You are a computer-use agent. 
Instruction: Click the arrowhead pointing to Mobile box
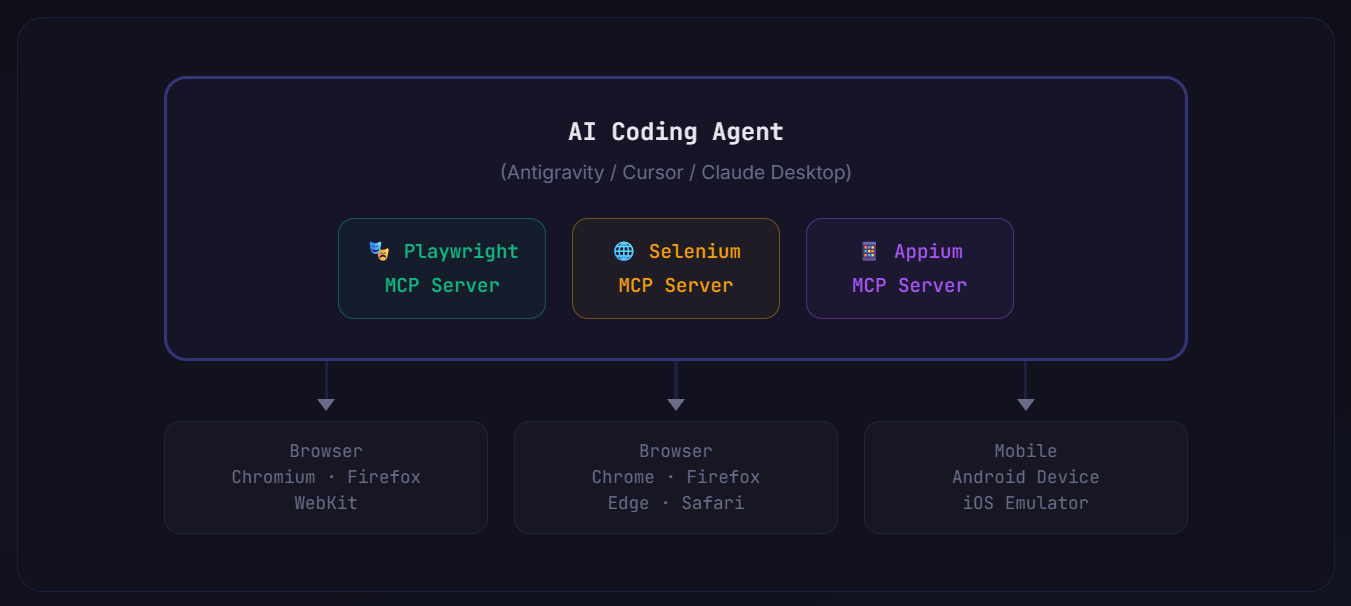pyautogui.click(x=1025, y=404)
